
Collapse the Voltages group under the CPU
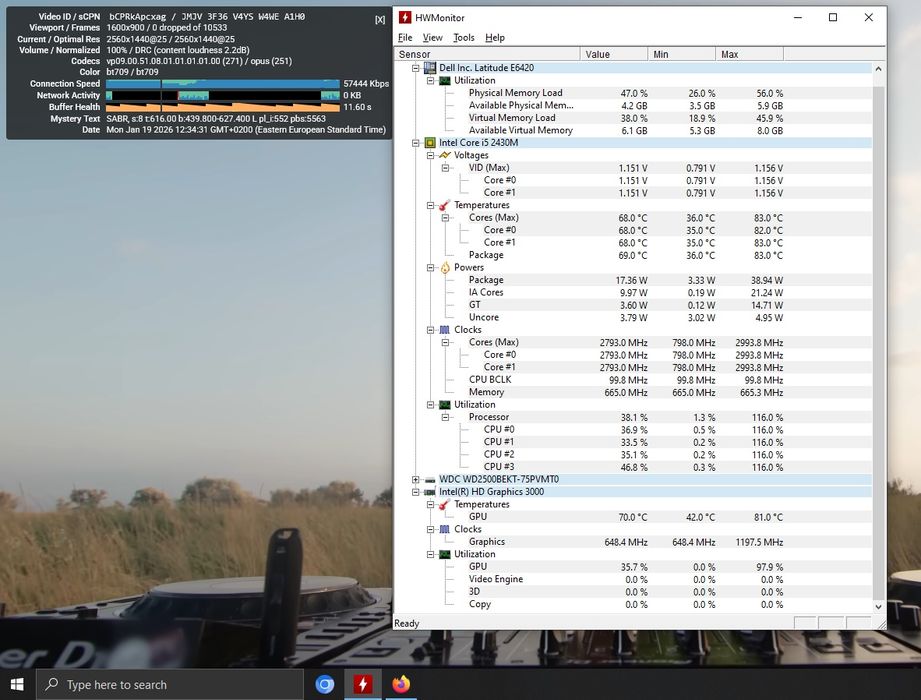(430, 155)
